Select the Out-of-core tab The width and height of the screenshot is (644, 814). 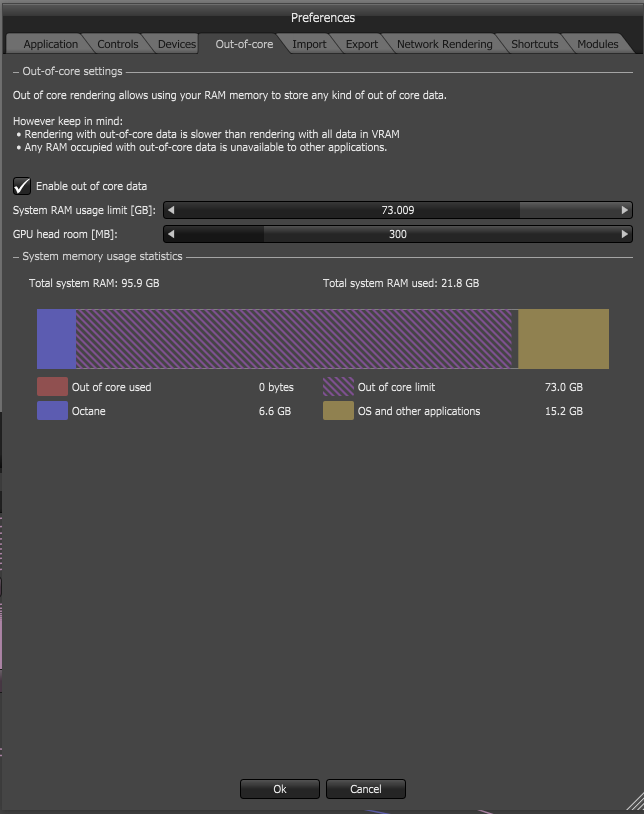pos(244,44)
